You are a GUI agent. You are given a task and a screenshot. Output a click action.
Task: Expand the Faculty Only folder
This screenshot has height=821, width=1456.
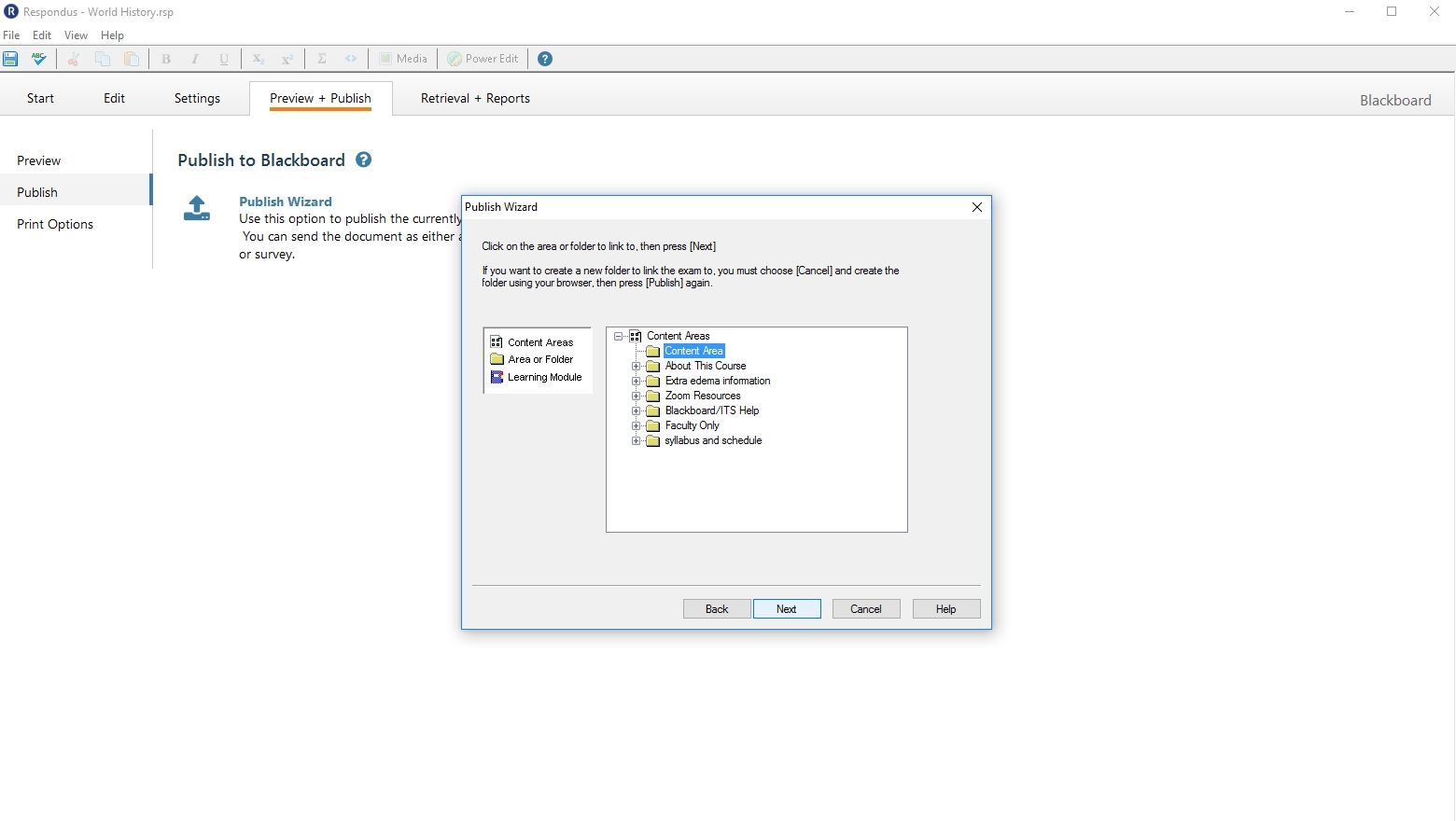tap(637, 425)
